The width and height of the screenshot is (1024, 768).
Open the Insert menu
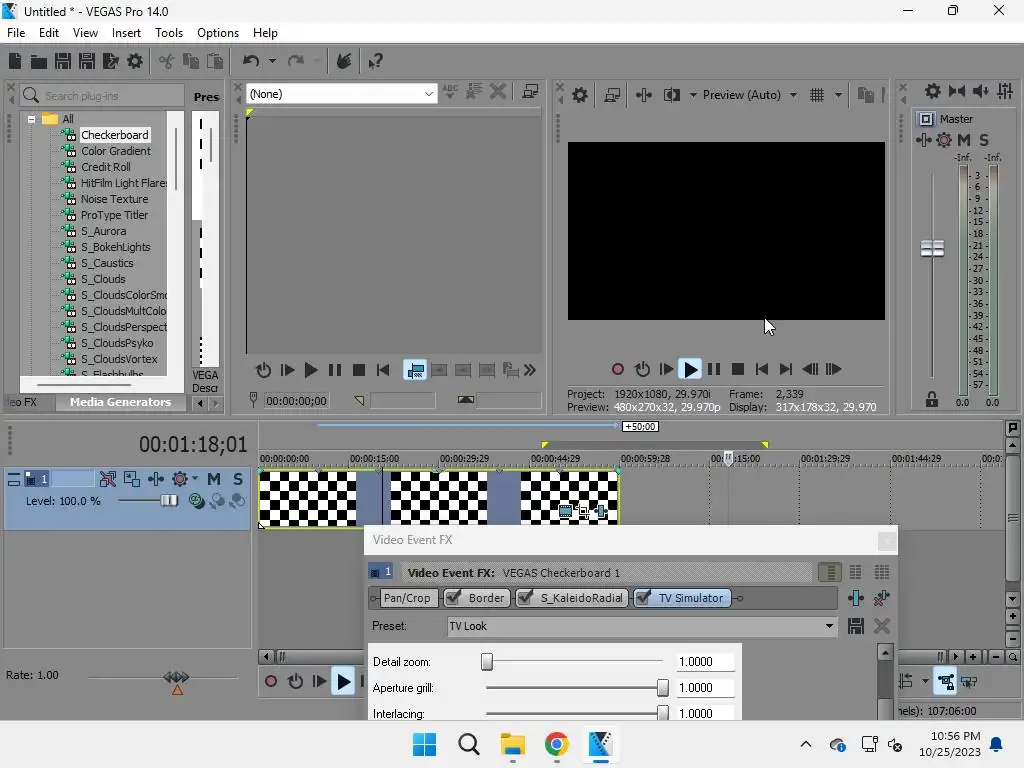tap(126, 33)
